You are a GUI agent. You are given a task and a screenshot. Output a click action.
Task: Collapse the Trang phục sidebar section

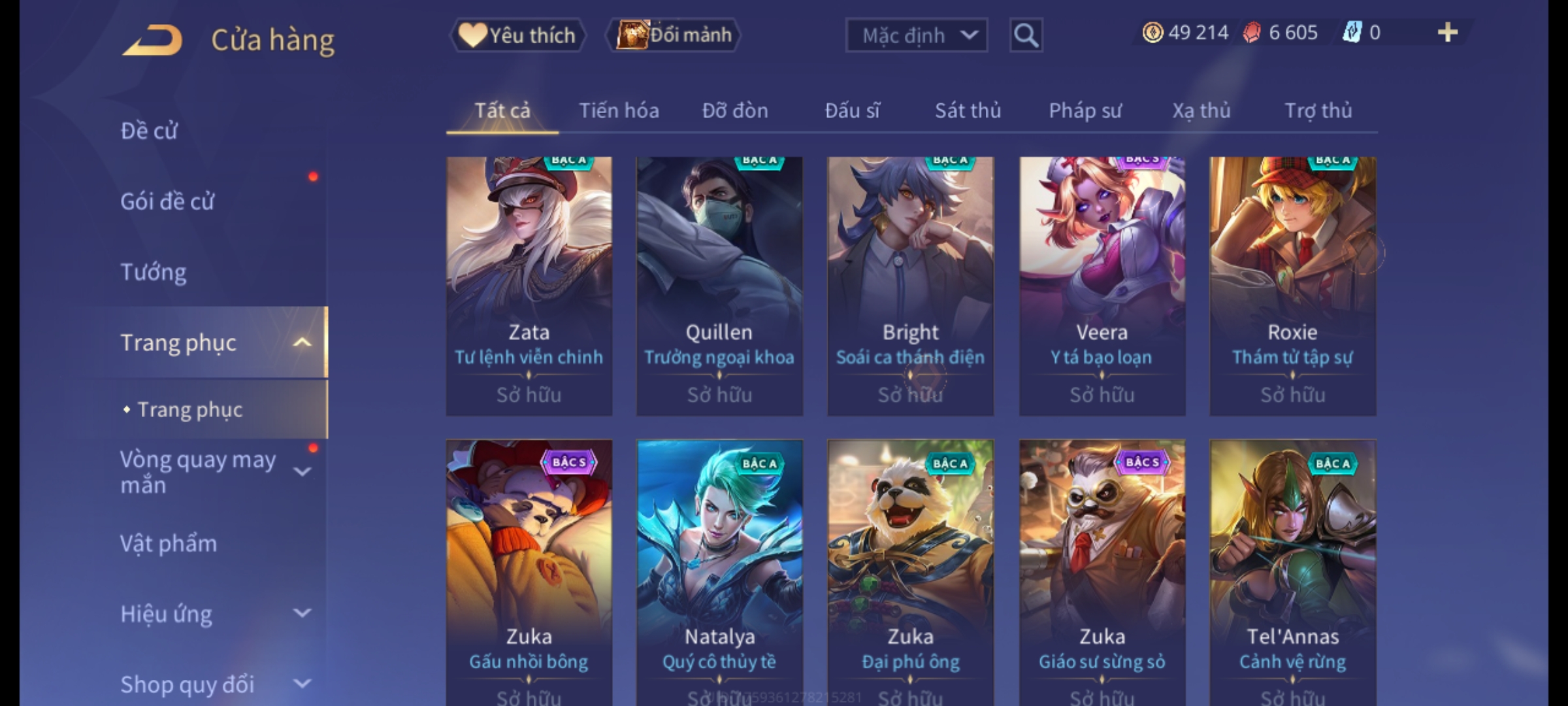coord(302,343)
